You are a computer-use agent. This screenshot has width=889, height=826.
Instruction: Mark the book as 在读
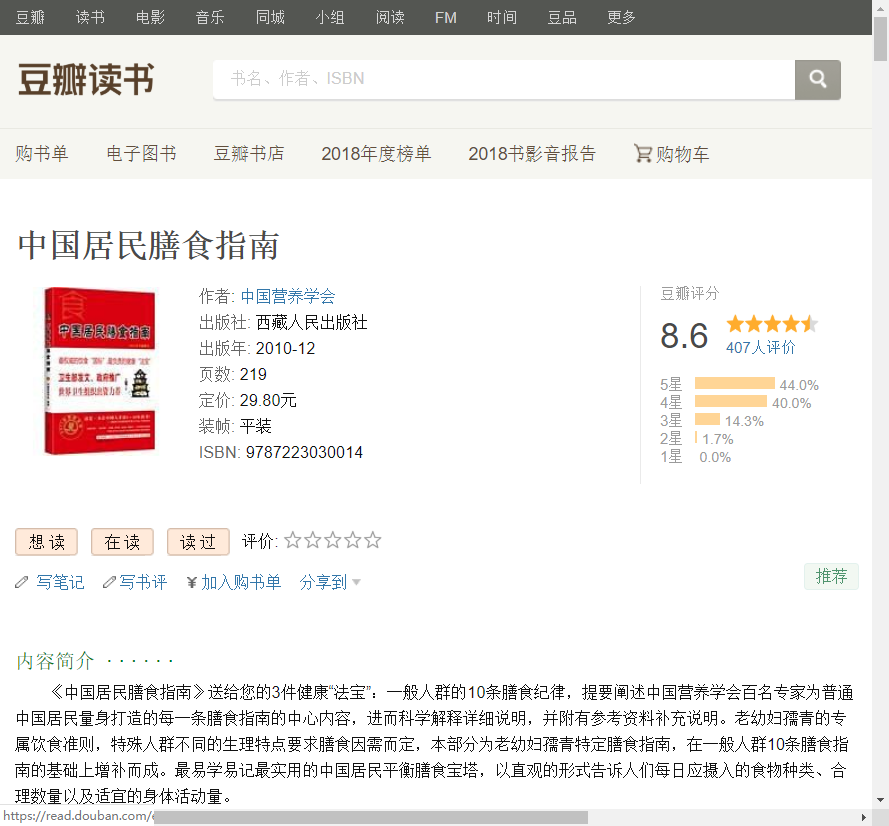click(x=122, y=542)
